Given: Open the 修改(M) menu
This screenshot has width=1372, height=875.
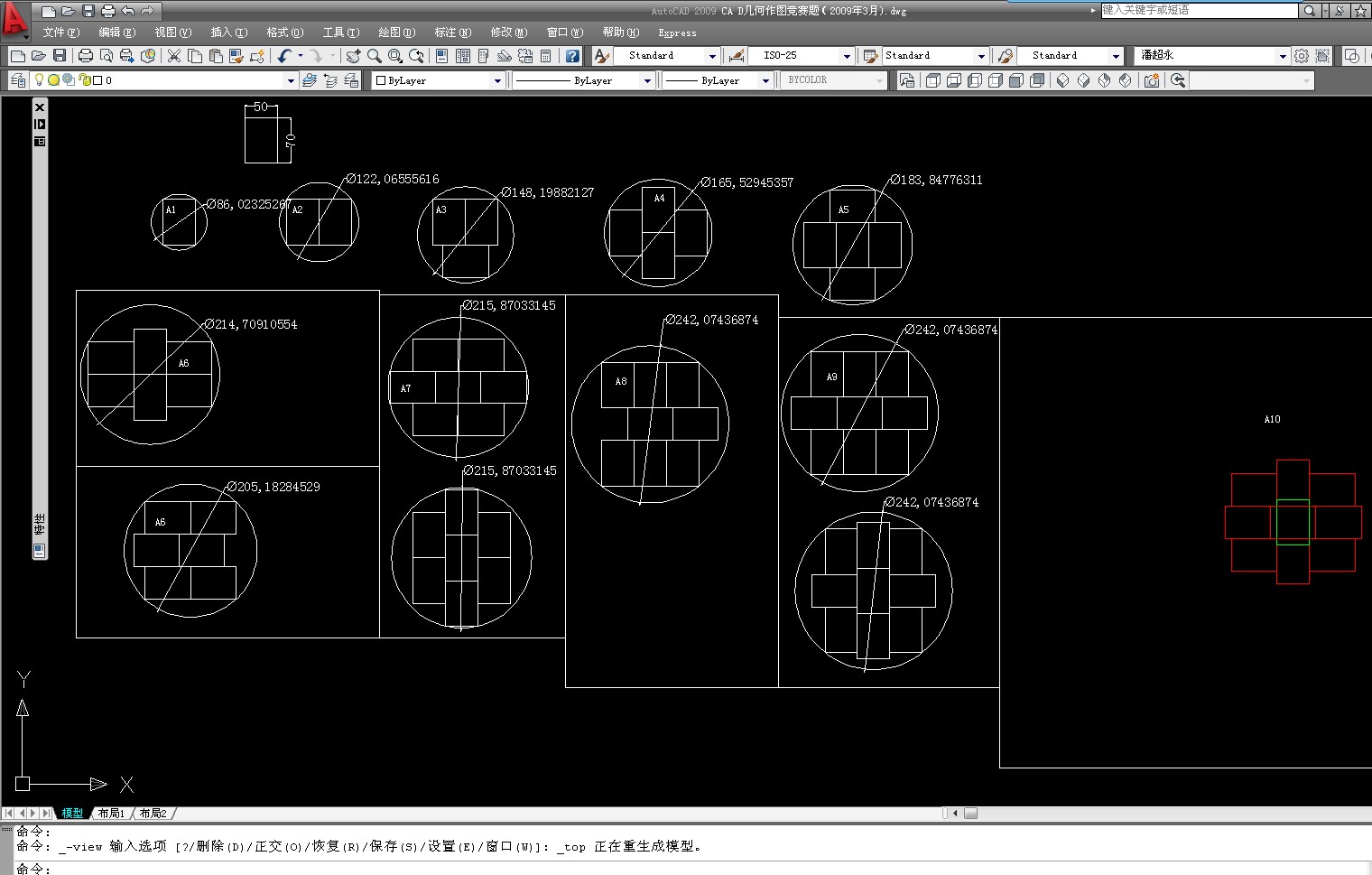Looking at the screenshot, I should pos(509,33).
